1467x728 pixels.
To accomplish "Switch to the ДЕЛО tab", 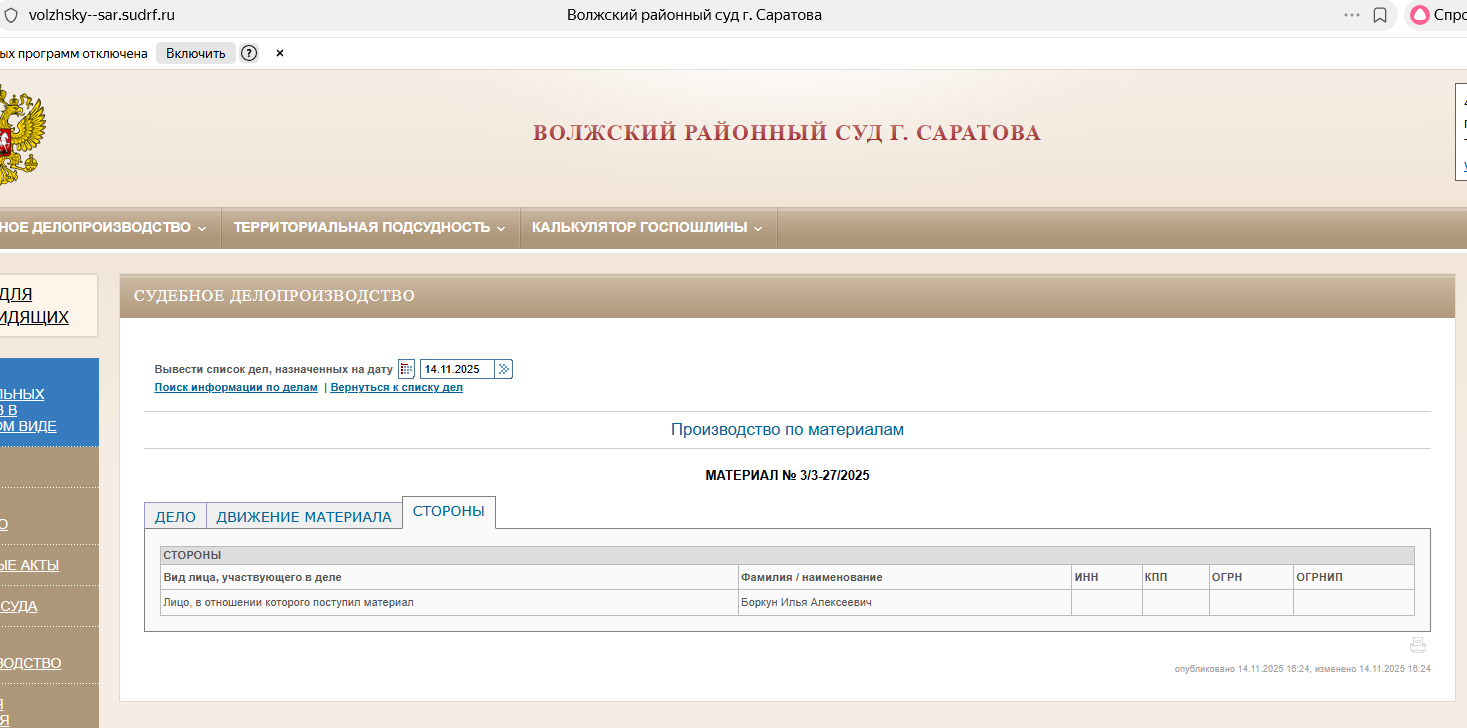I will pos(175,516).
